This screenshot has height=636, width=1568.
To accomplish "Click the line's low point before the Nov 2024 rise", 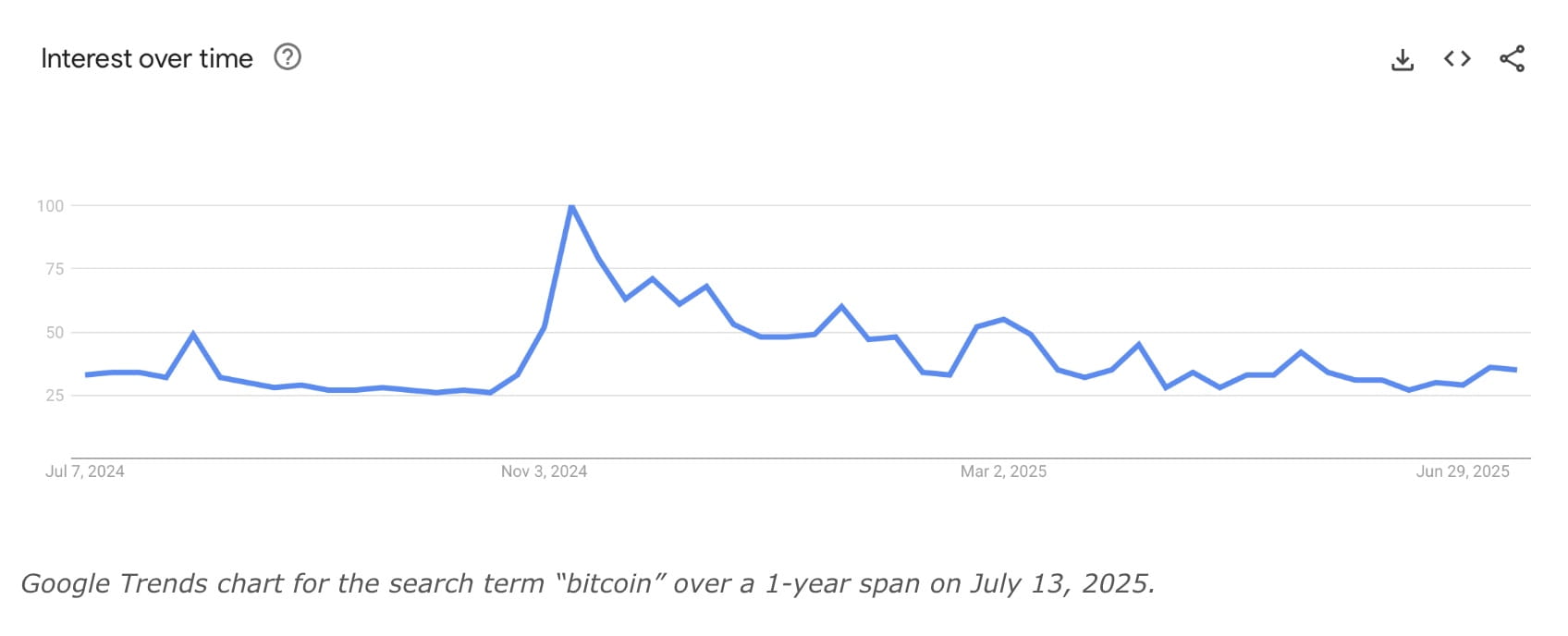I will tap(490, 393).
